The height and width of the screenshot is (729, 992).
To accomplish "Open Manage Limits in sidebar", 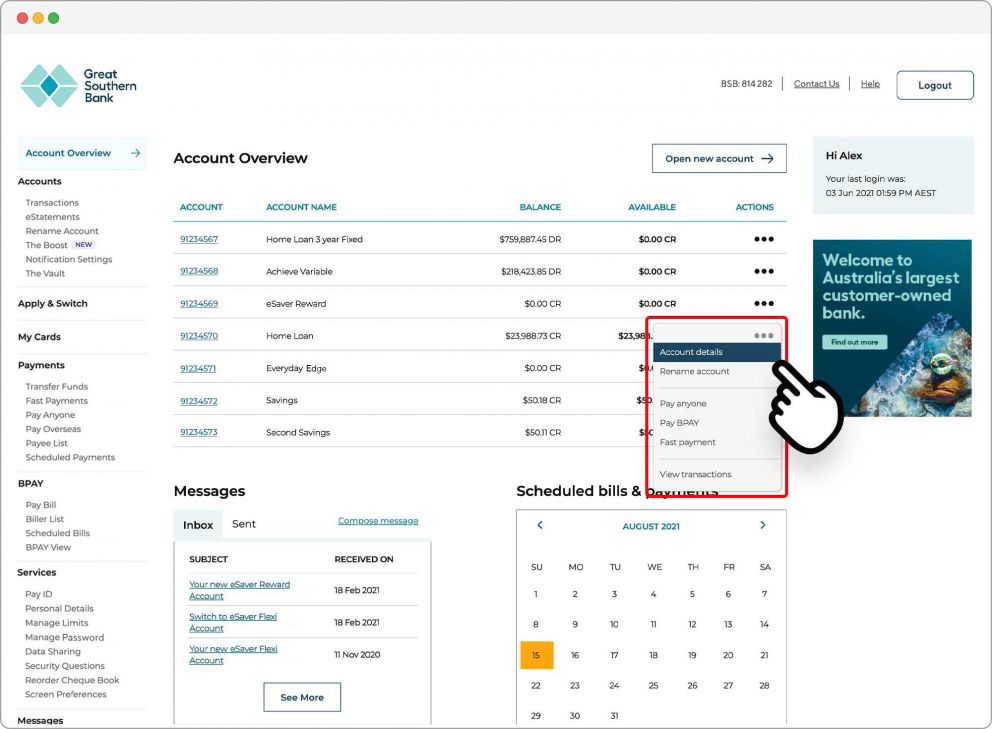I will coord(57,623).
